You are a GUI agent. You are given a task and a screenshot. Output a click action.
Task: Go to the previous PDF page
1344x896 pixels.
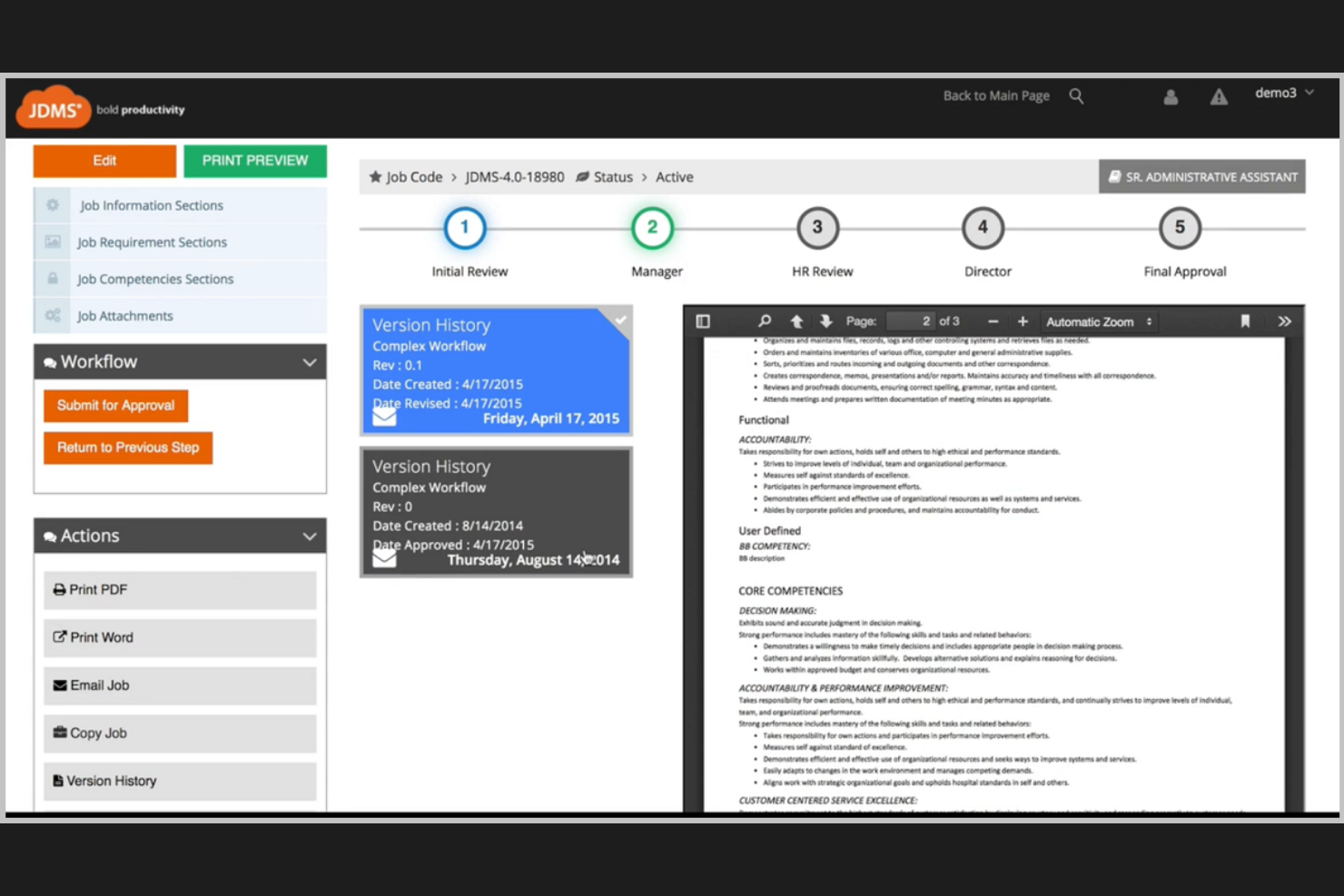click(796, 320)
